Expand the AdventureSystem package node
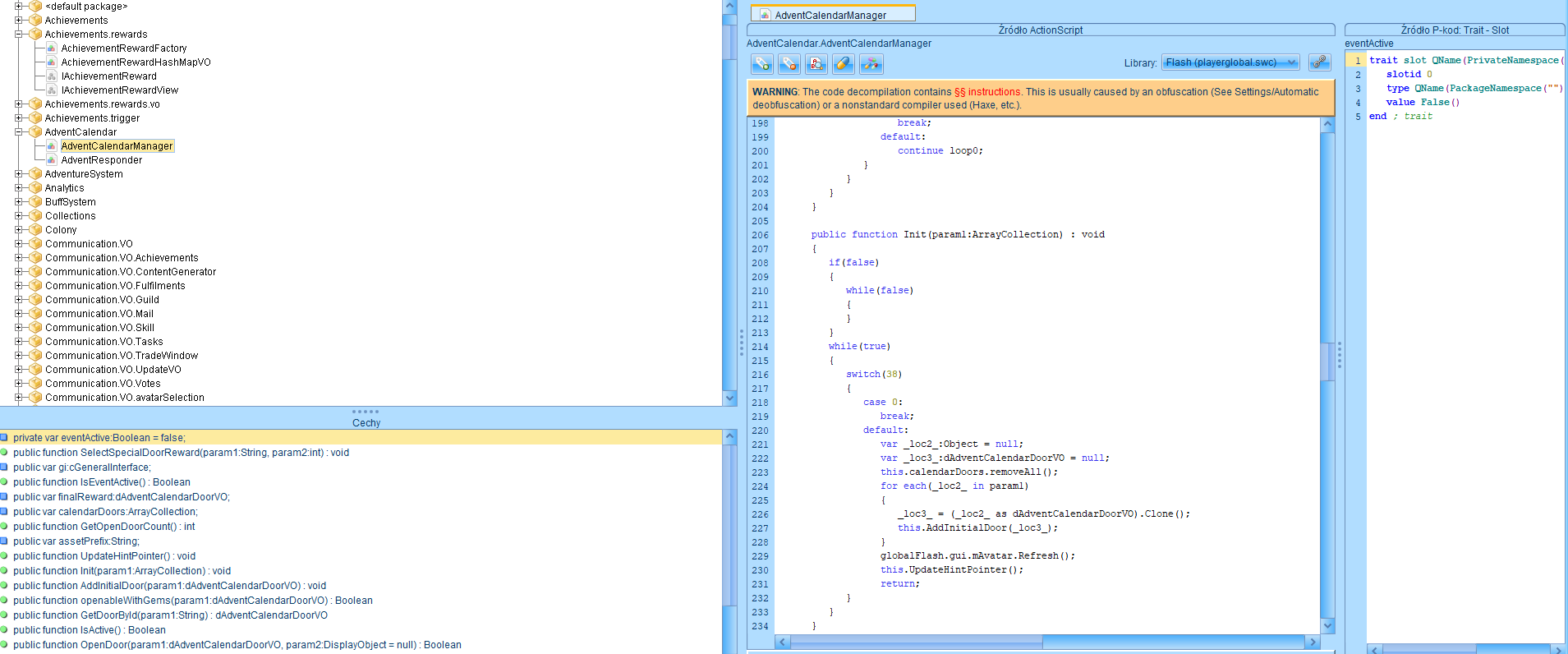Screen dimensions: 1568x654 18,173
